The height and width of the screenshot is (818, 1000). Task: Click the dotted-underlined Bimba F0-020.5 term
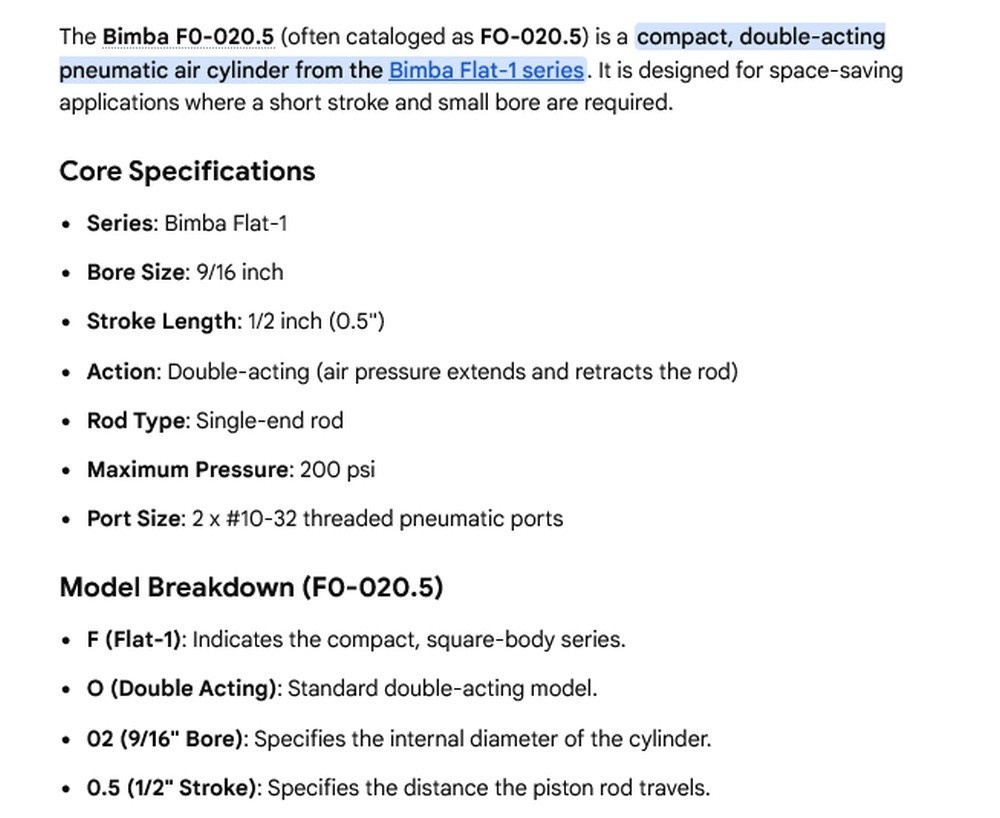(x=188, y=37)
